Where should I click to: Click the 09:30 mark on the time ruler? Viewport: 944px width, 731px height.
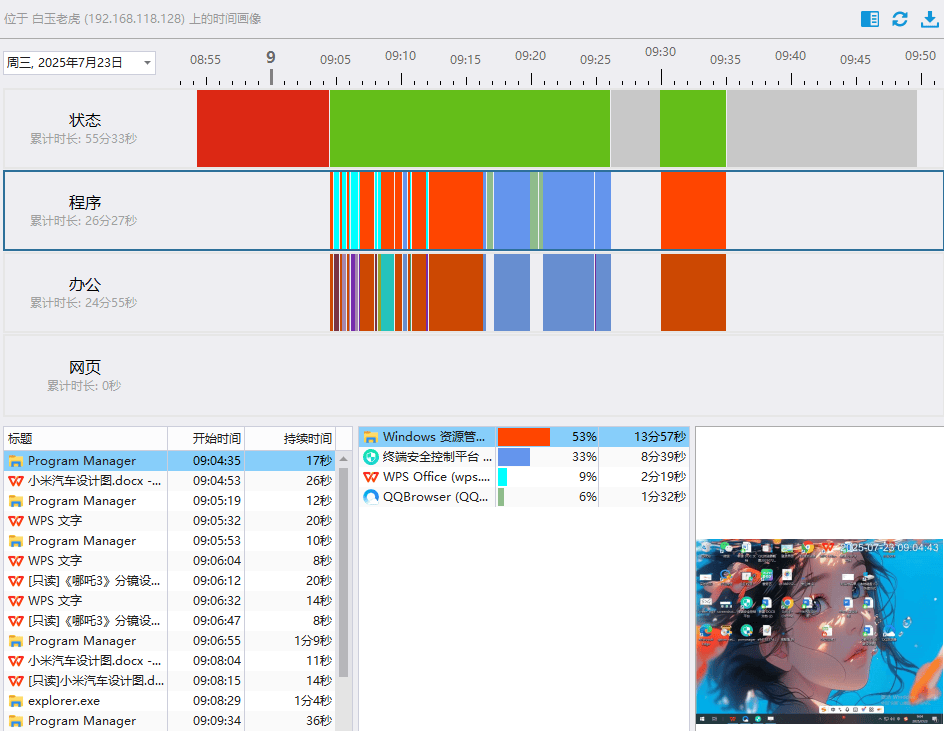pos(660,52)
